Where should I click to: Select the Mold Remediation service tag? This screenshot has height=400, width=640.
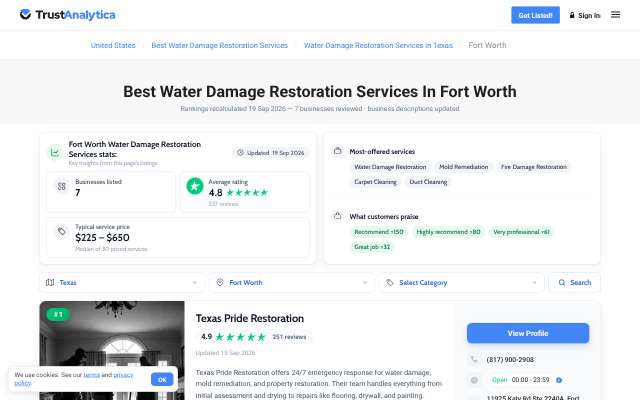click(463, 167)
